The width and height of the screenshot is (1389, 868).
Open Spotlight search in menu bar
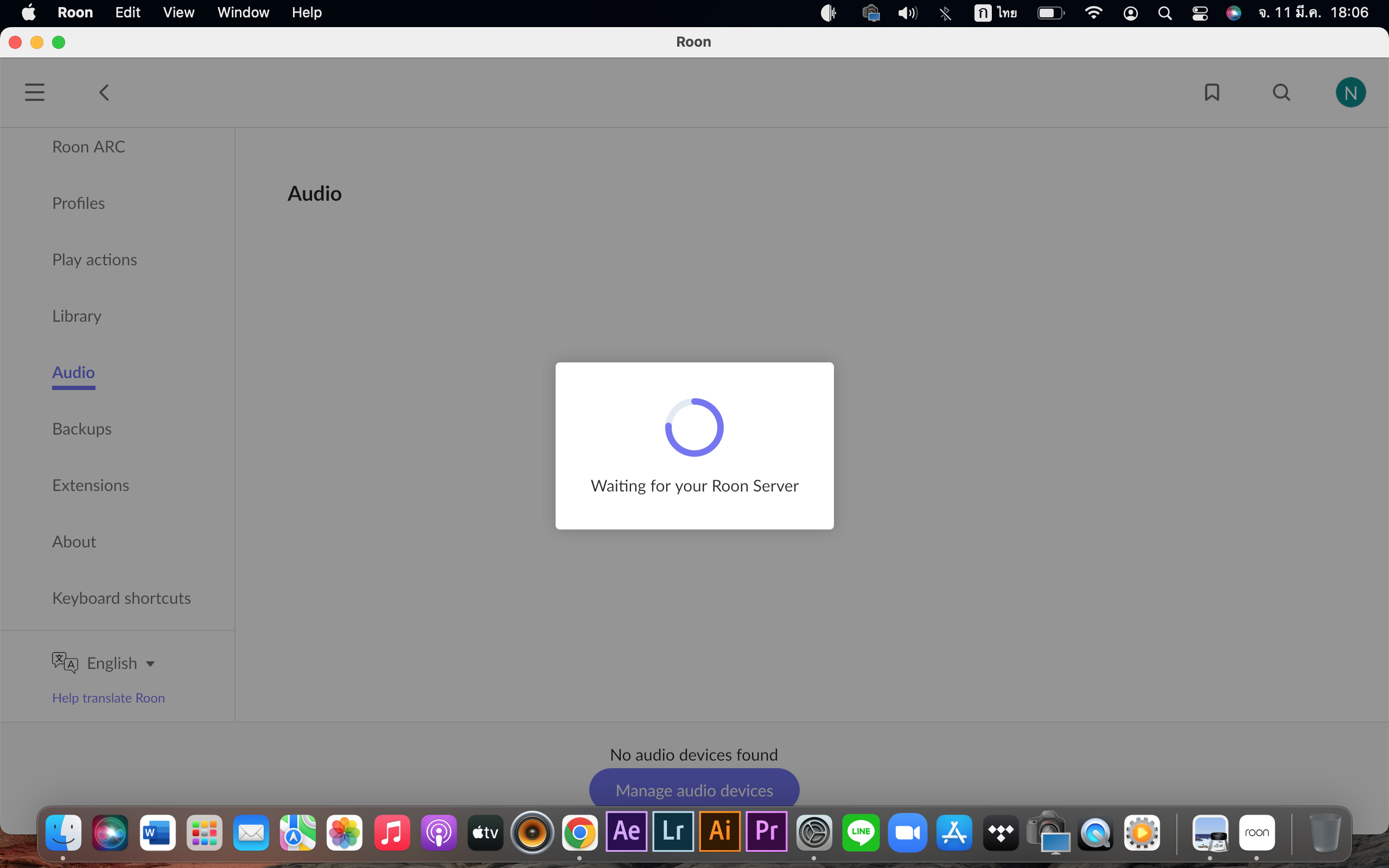(1164, 12)
